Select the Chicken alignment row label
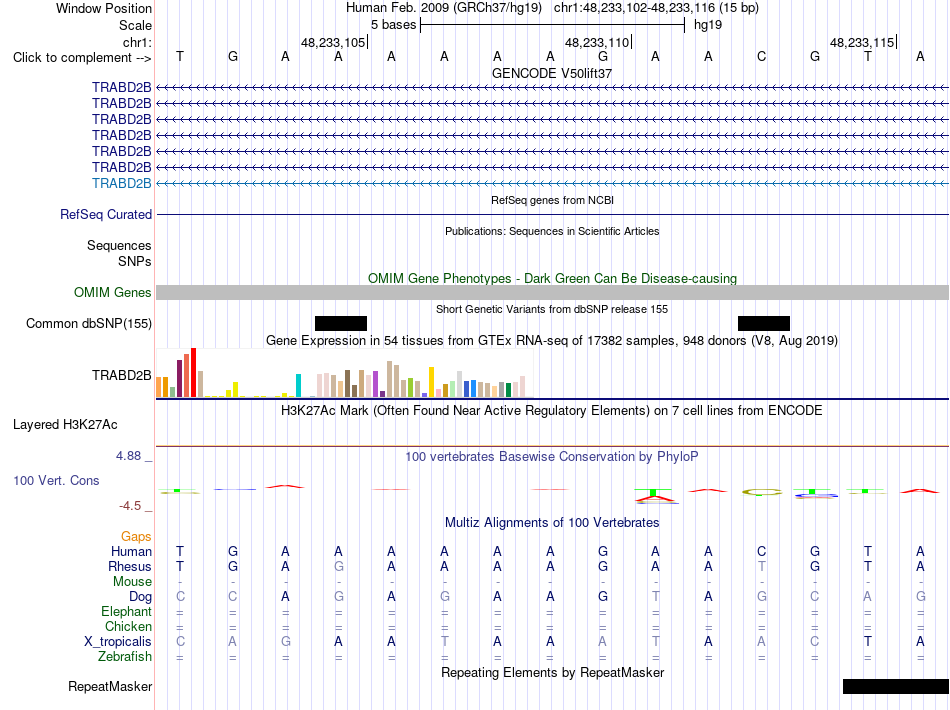950x710 pixels. click(x=128, y=626)
